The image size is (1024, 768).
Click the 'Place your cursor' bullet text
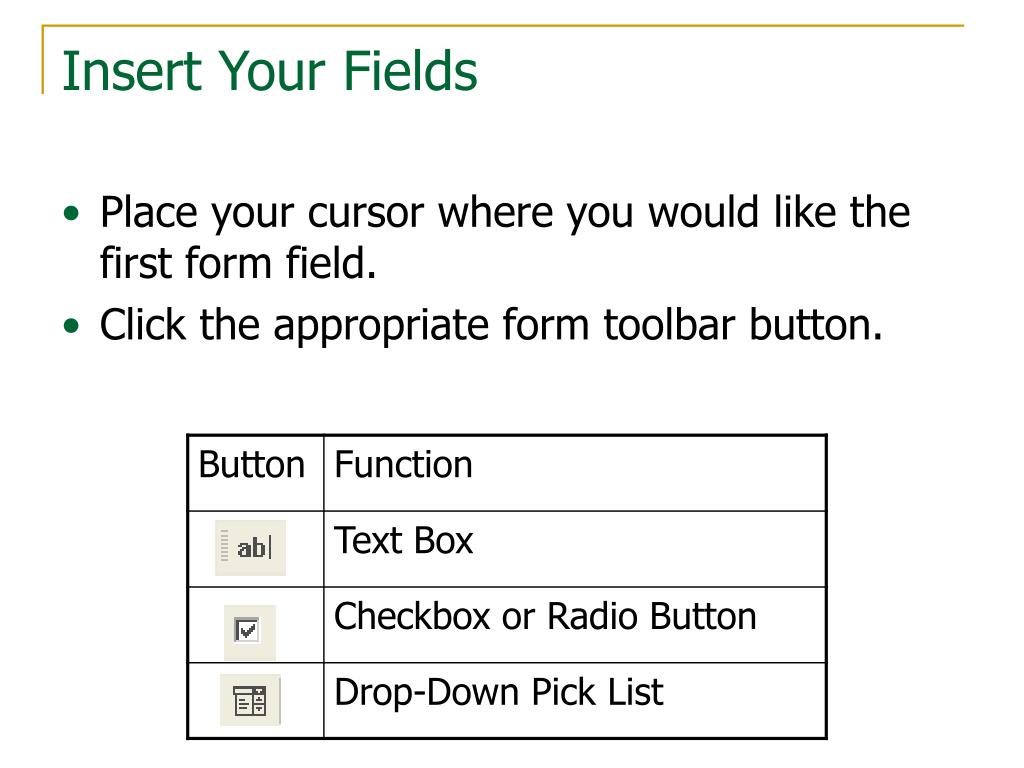[505, 237]
